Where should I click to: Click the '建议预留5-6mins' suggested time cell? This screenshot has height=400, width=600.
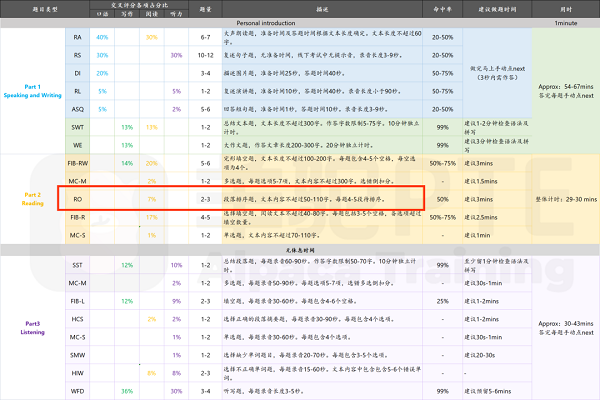click(488, 391)
